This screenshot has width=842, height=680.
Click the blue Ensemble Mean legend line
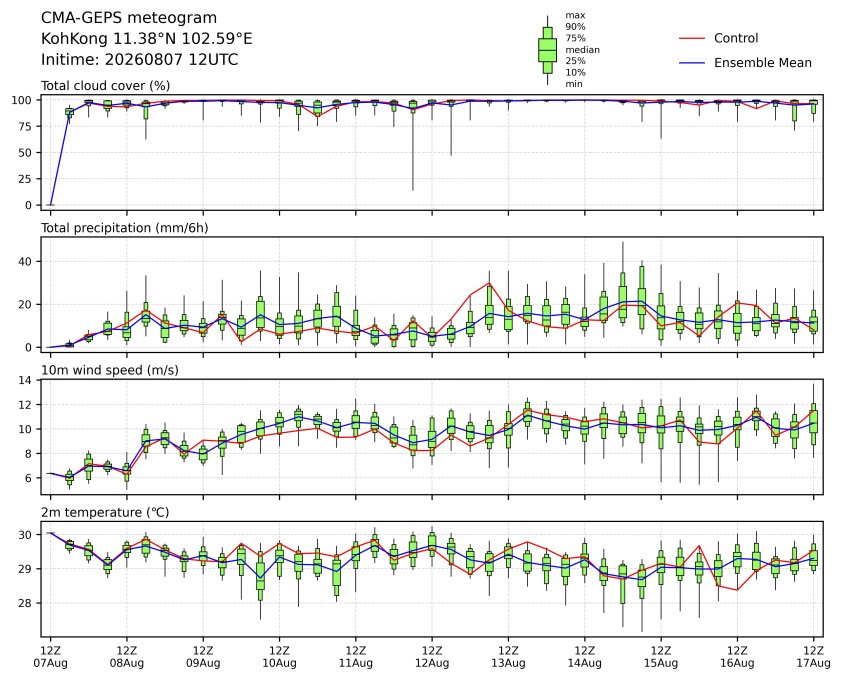point(692,63)
